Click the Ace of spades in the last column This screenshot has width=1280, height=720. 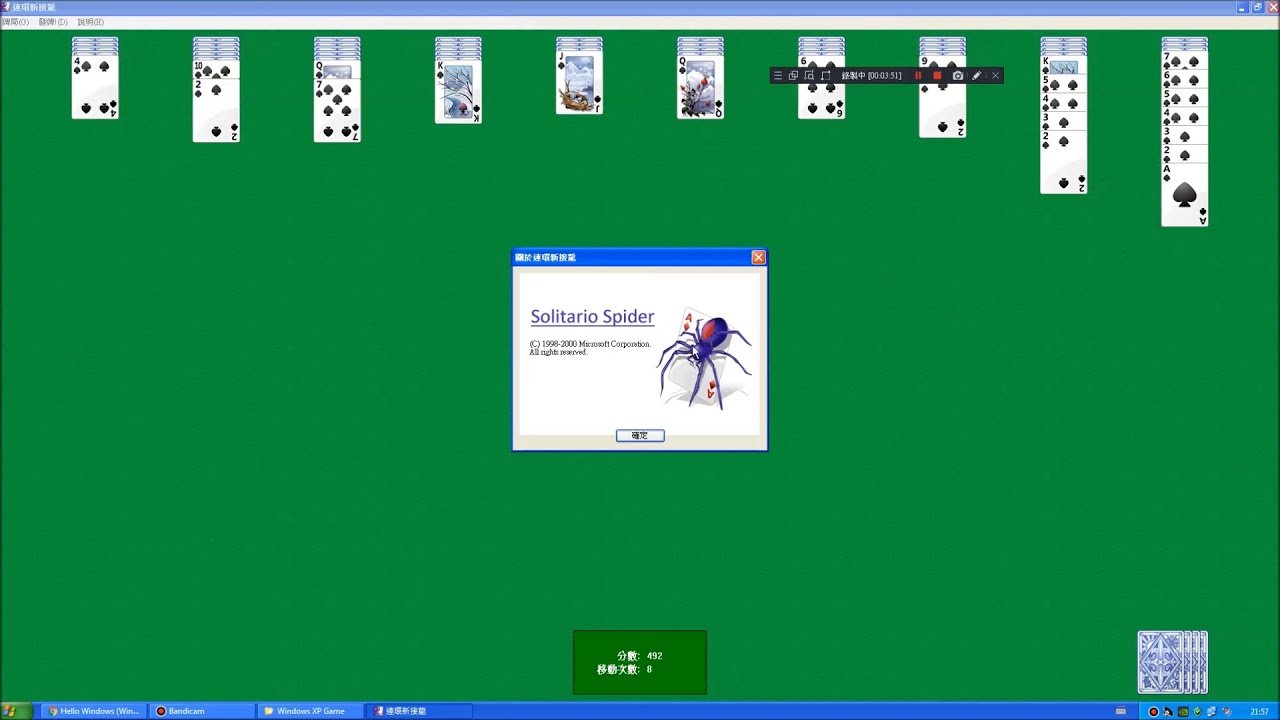coord(1184,195)
